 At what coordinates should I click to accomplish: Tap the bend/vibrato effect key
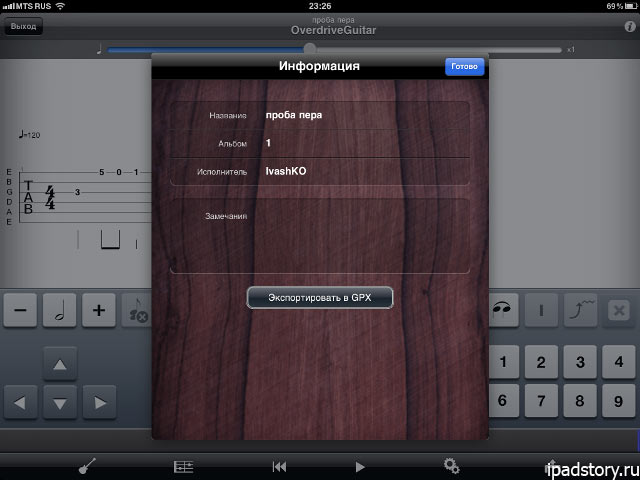(x=580, y=310)
